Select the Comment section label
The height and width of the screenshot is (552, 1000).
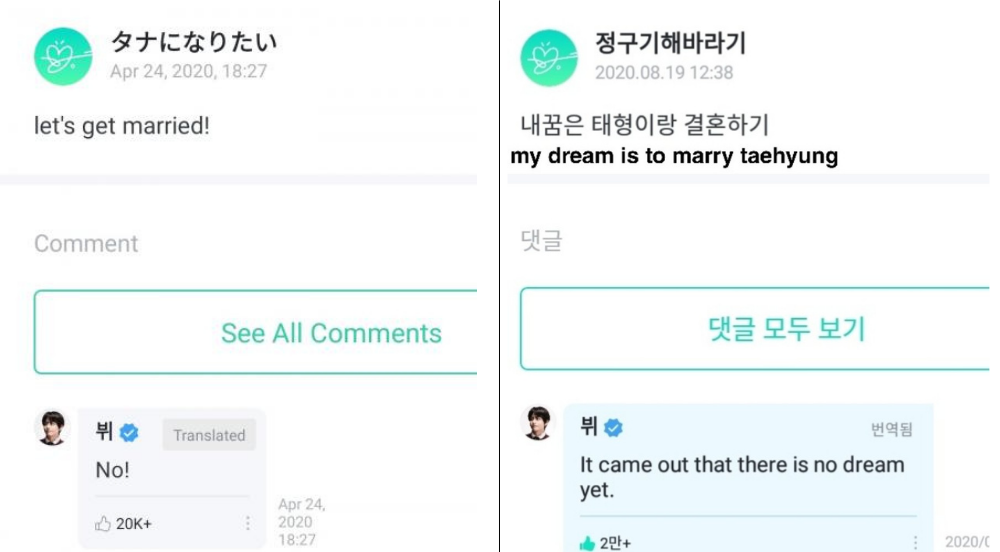tap(86, 243)
